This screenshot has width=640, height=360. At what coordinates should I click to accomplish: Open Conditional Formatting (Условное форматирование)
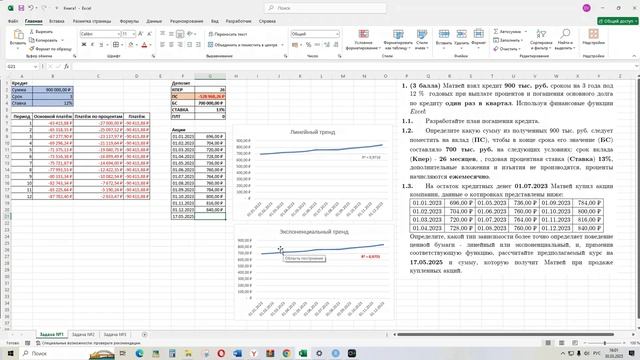click(x=363, y=39)
